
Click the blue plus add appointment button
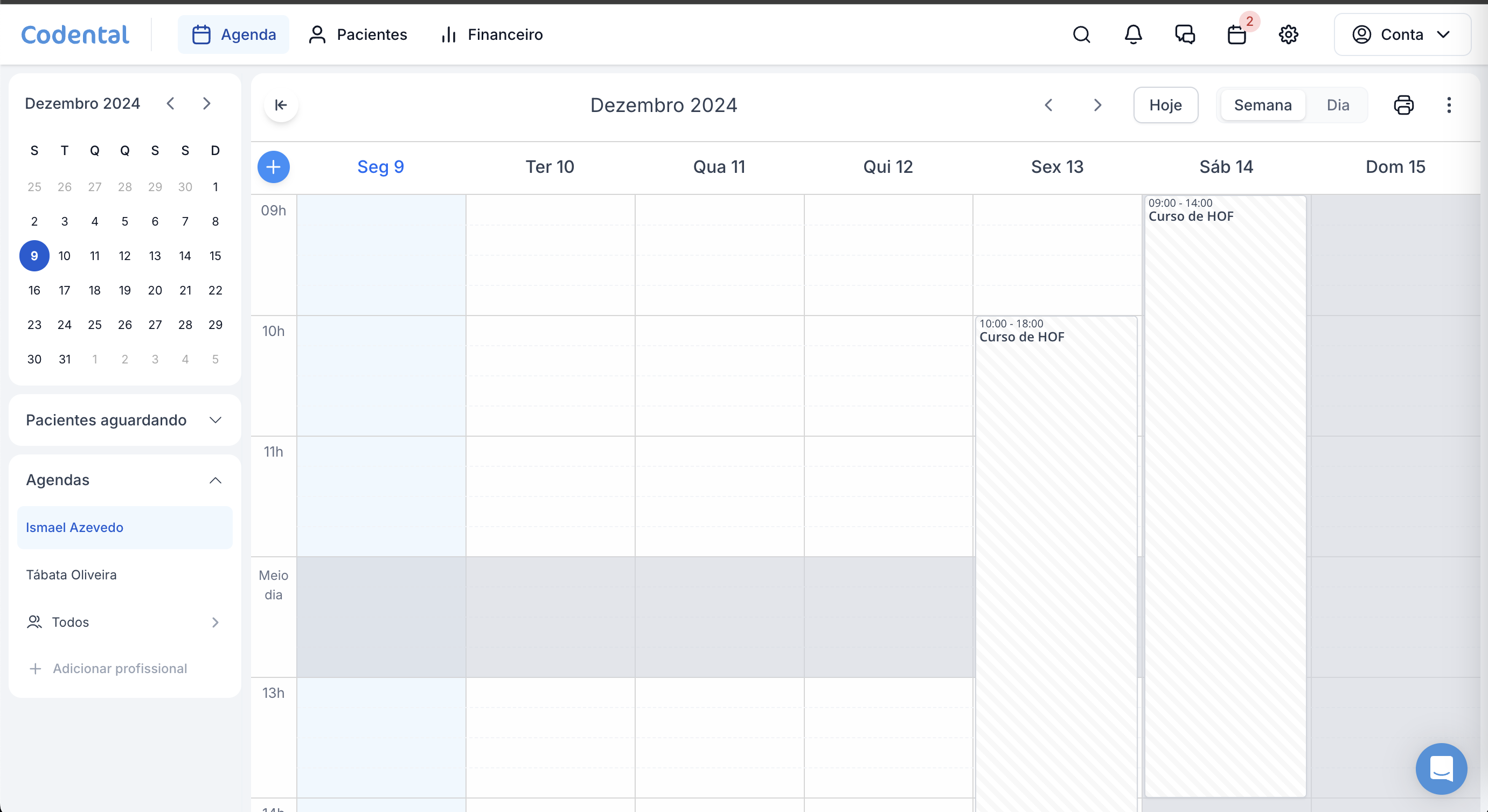tap(273, 167)
